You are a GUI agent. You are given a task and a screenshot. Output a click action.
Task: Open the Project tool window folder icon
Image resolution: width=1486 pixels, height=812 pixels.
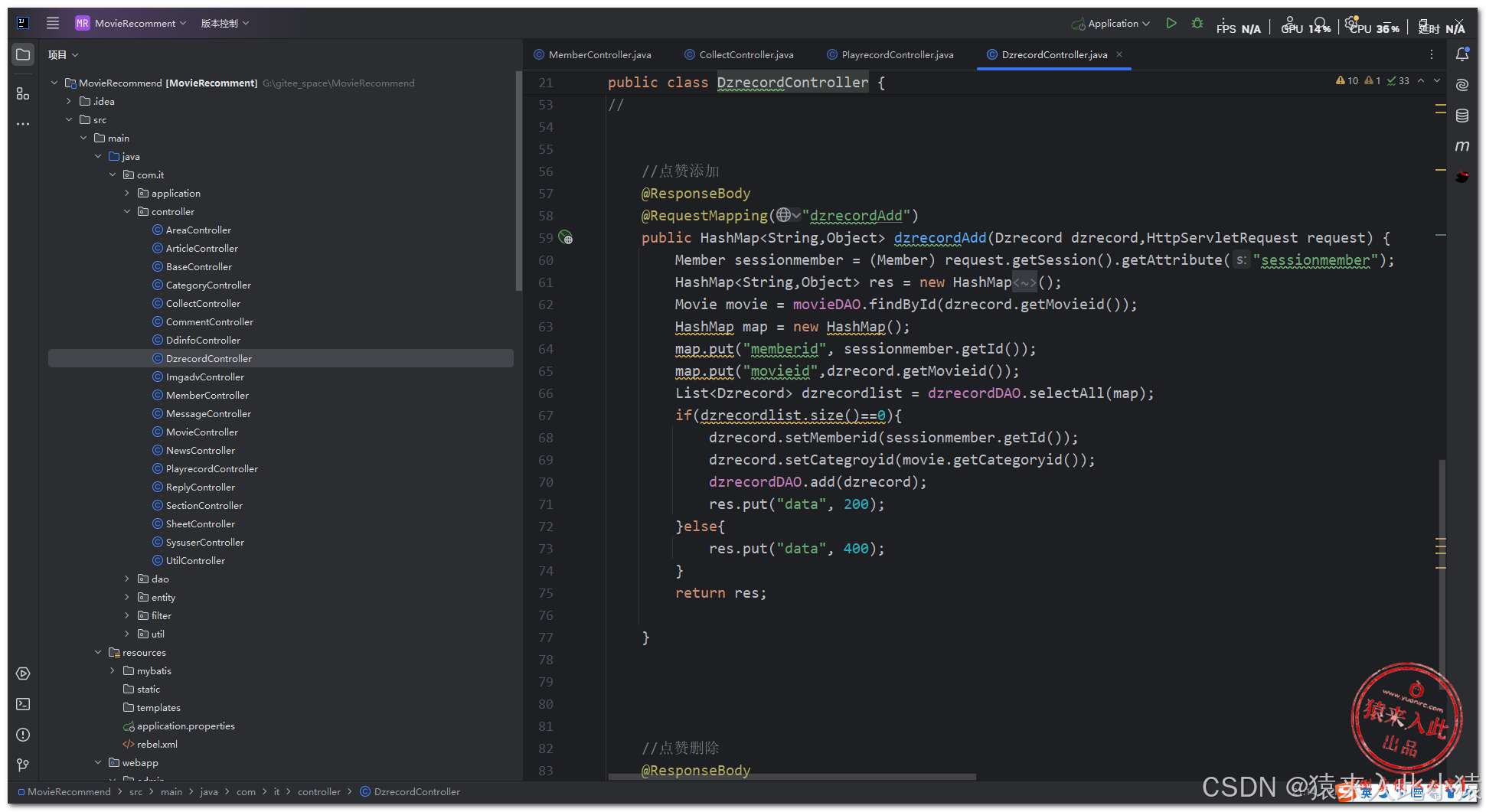pos(23,54)
